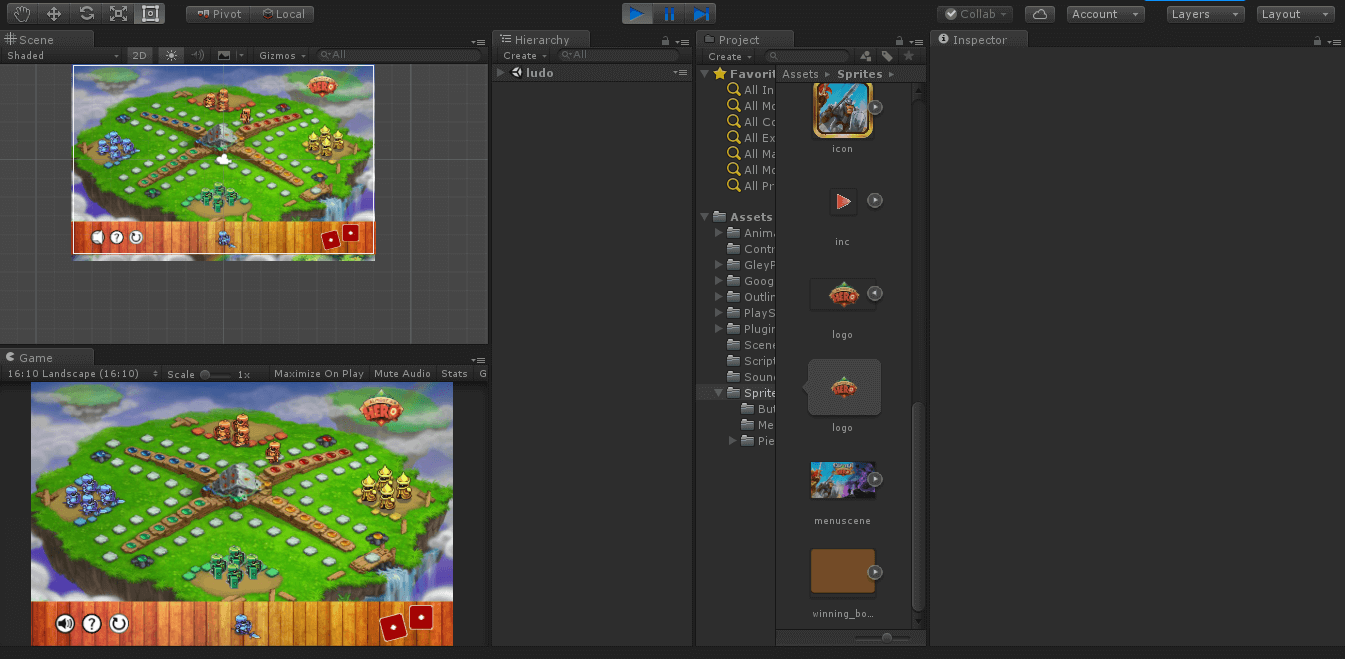
Task: Enable Mute Audio in Game view
Action: (402, 374)
